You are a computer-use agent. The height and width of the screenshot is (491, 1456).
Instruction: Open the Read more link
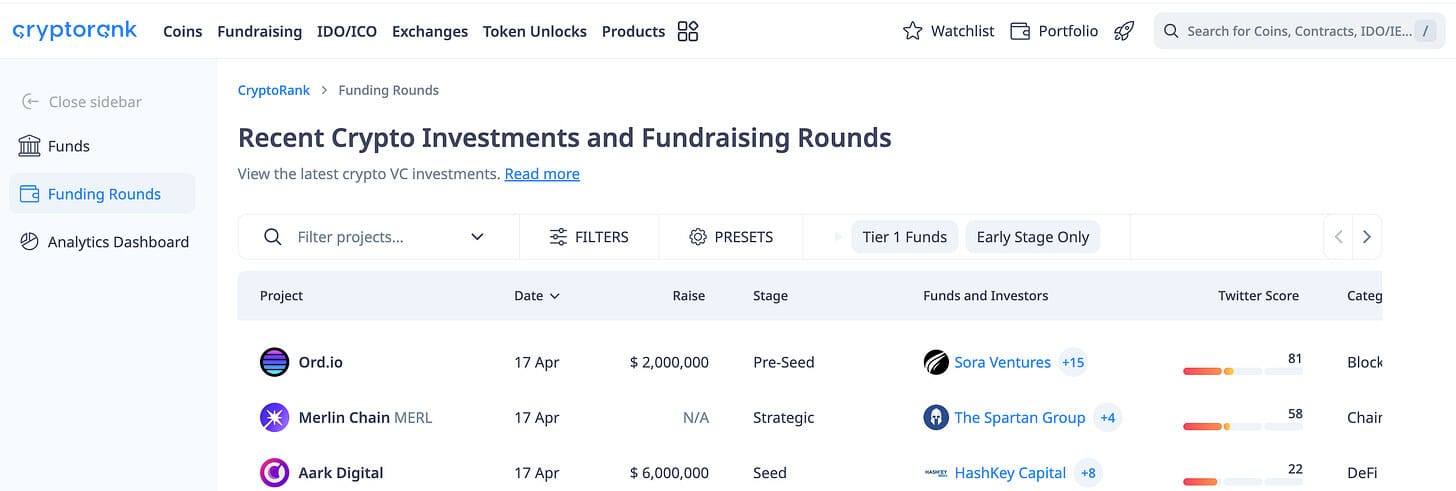[x=542, y=174]
